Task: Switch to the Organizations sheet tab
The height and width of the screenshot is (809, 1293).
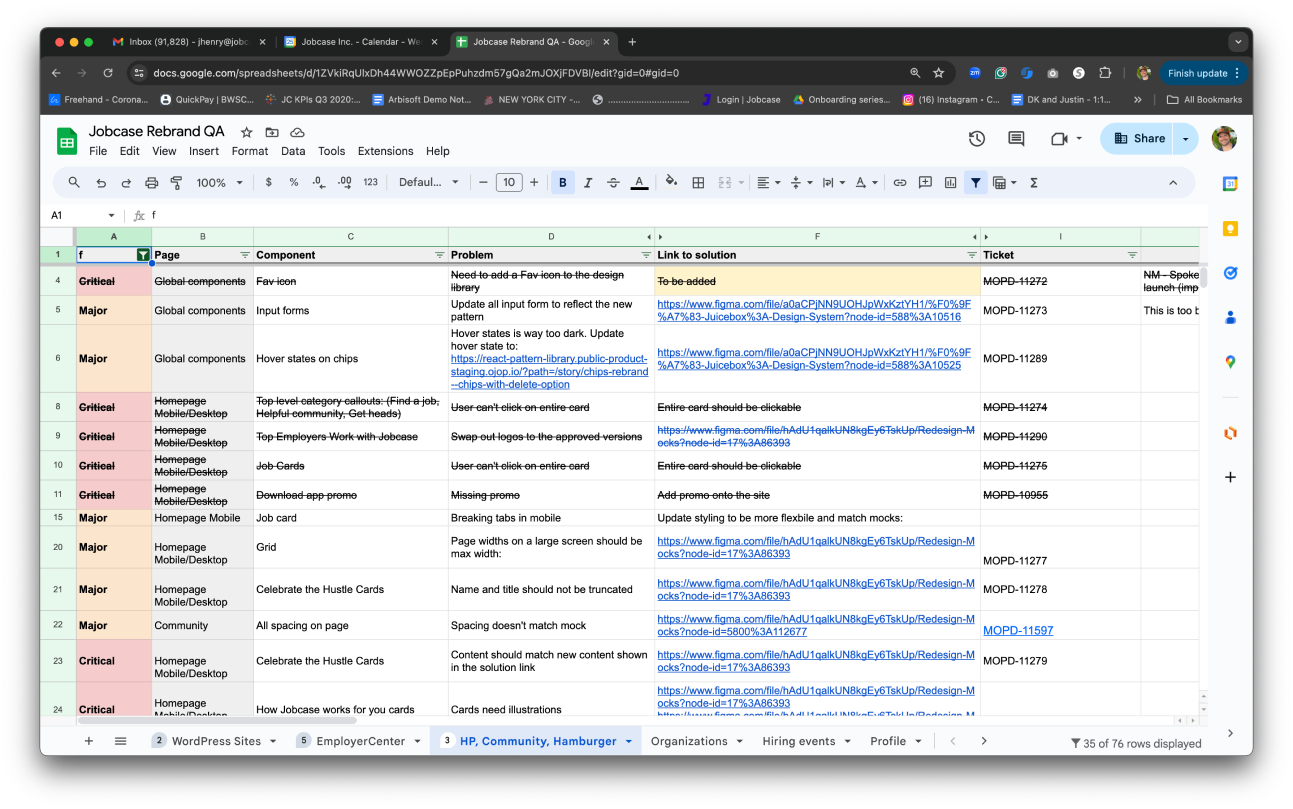Action: (x=689, y=741)
